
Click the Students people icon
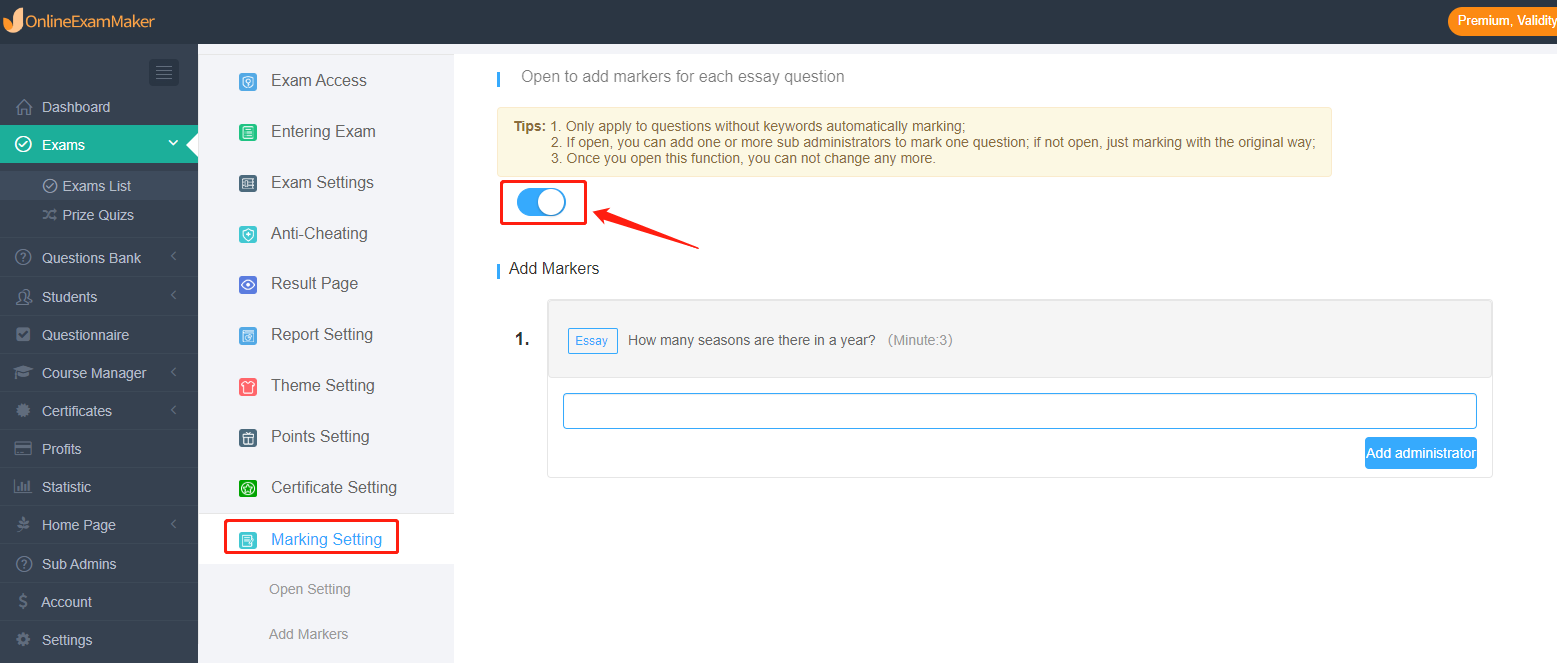pos(24,297)
